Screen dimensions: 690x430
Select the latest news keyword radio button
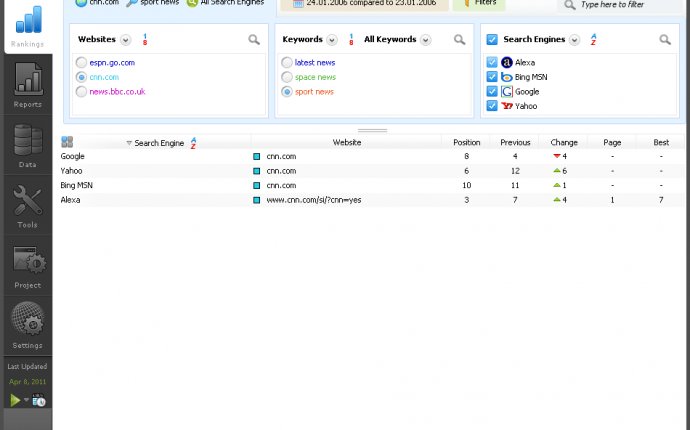point(287,62)
